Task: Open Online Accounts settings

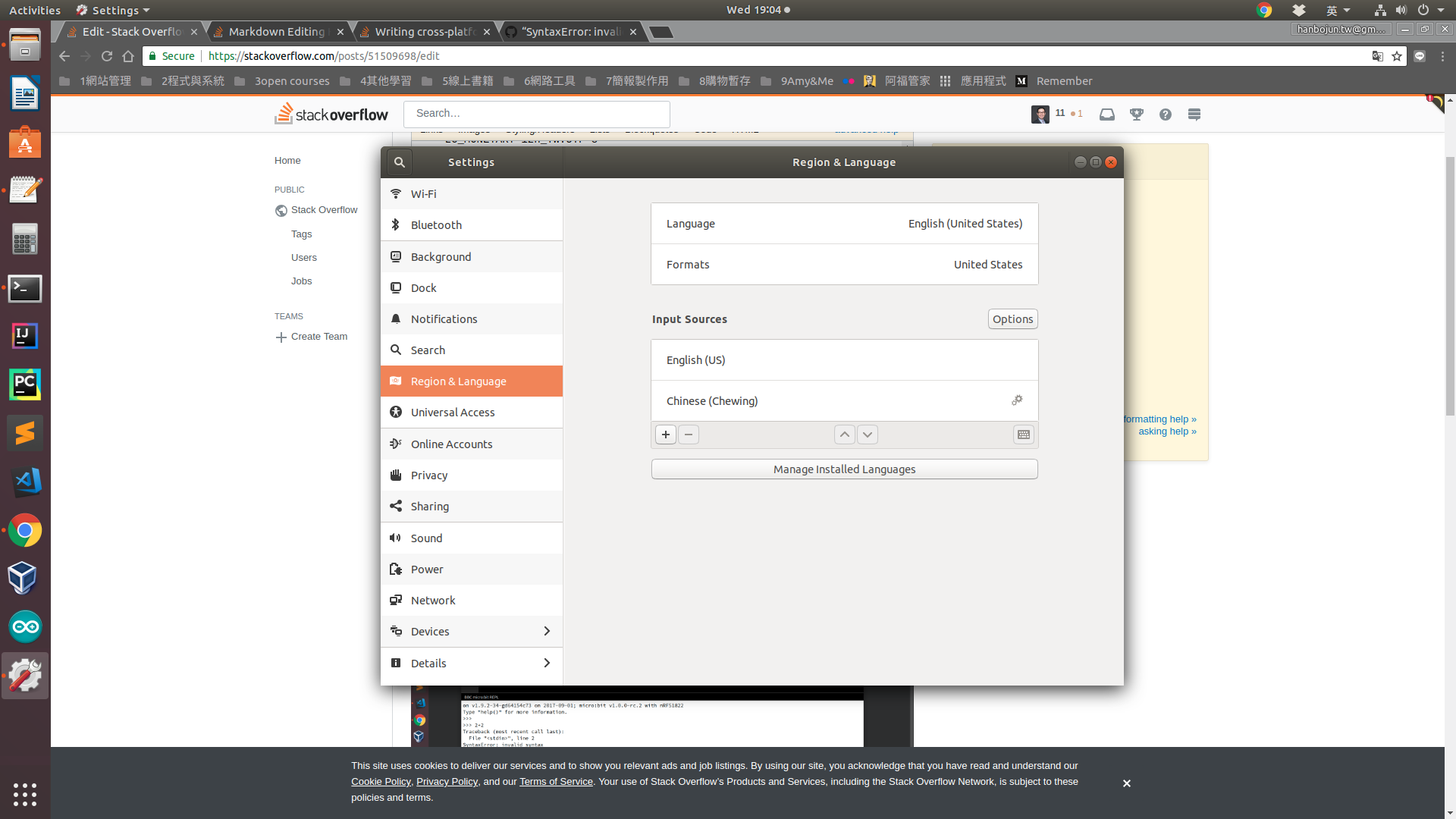Action: [x=472, y=444]
